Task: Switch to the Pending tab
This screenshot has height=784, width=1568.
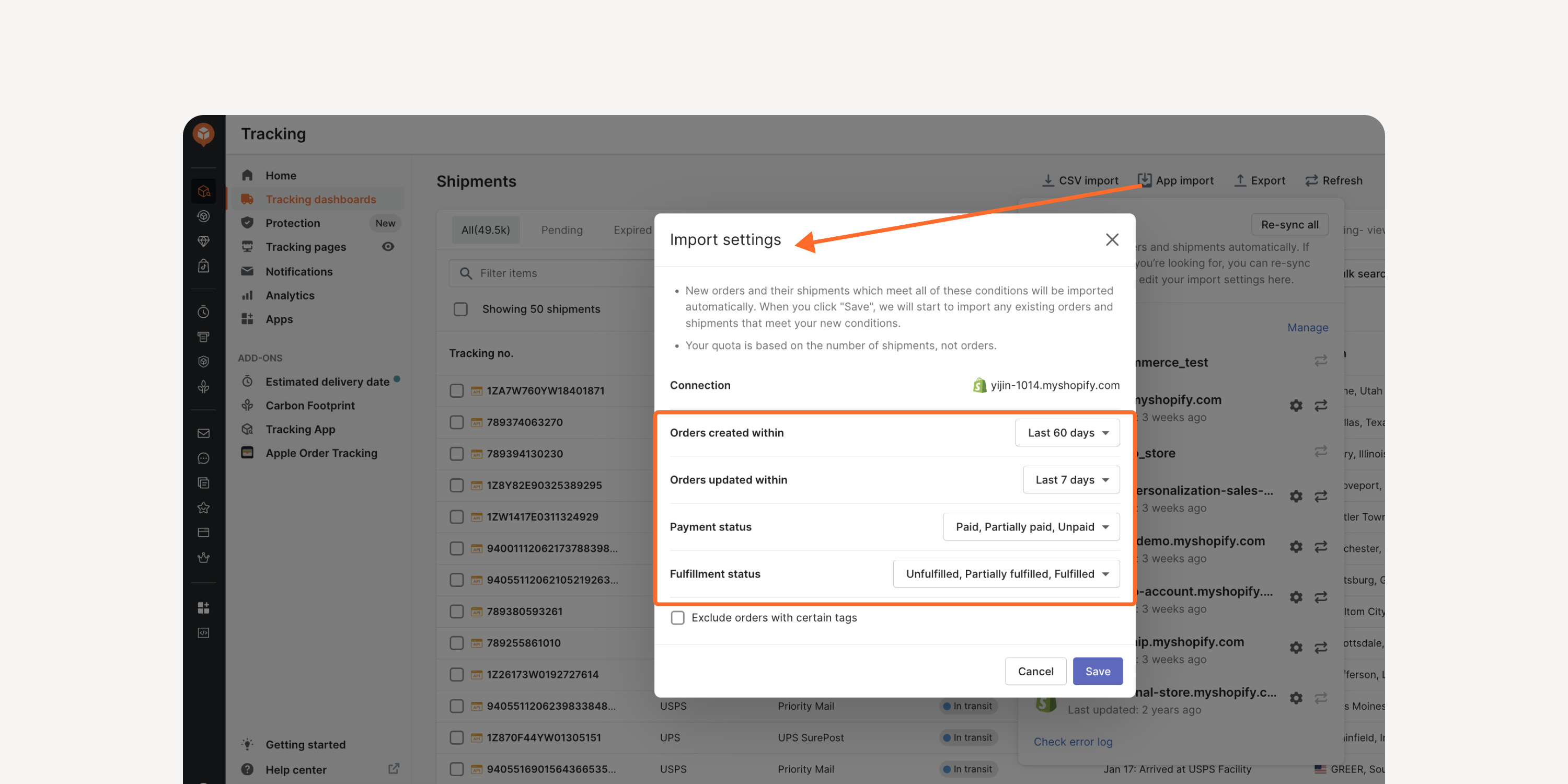Action: [x=561, y=230]
